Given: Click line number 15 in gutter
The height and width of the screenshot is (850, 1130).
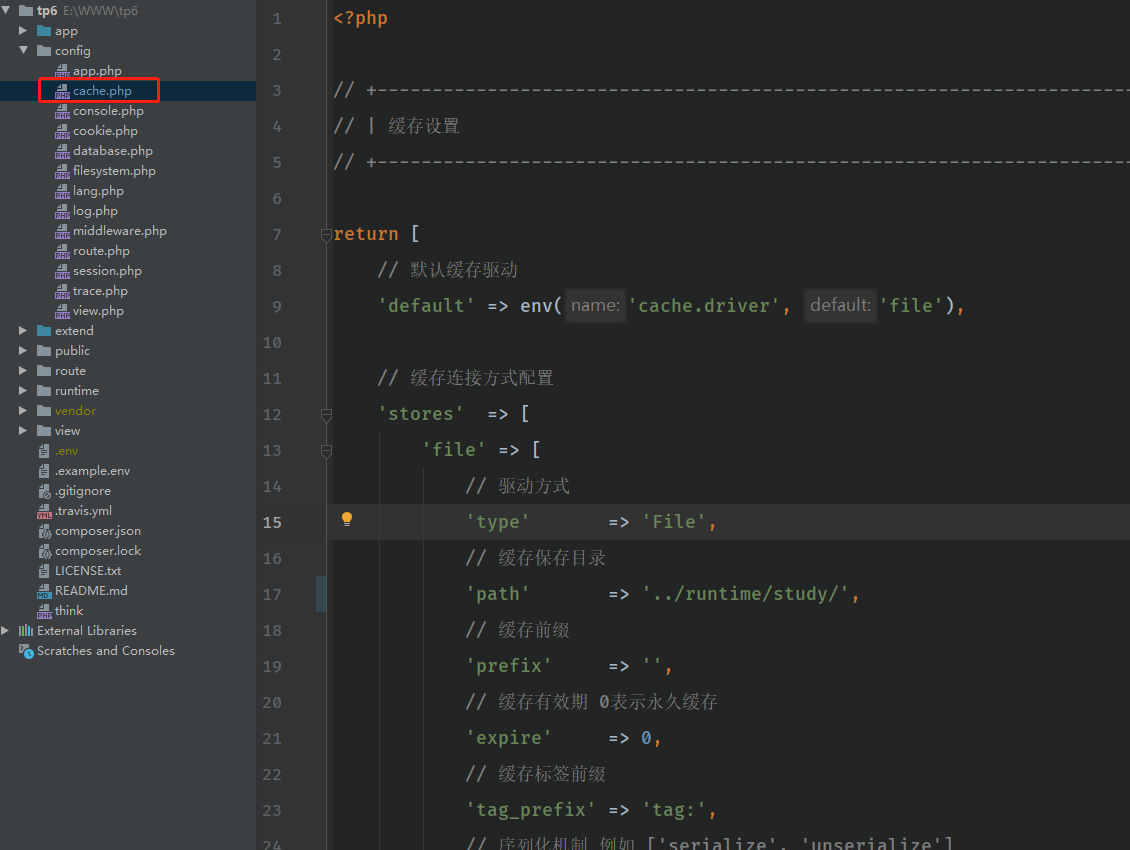Looking at the screenshot, I should pyautogui.click(x=272, y=522).
